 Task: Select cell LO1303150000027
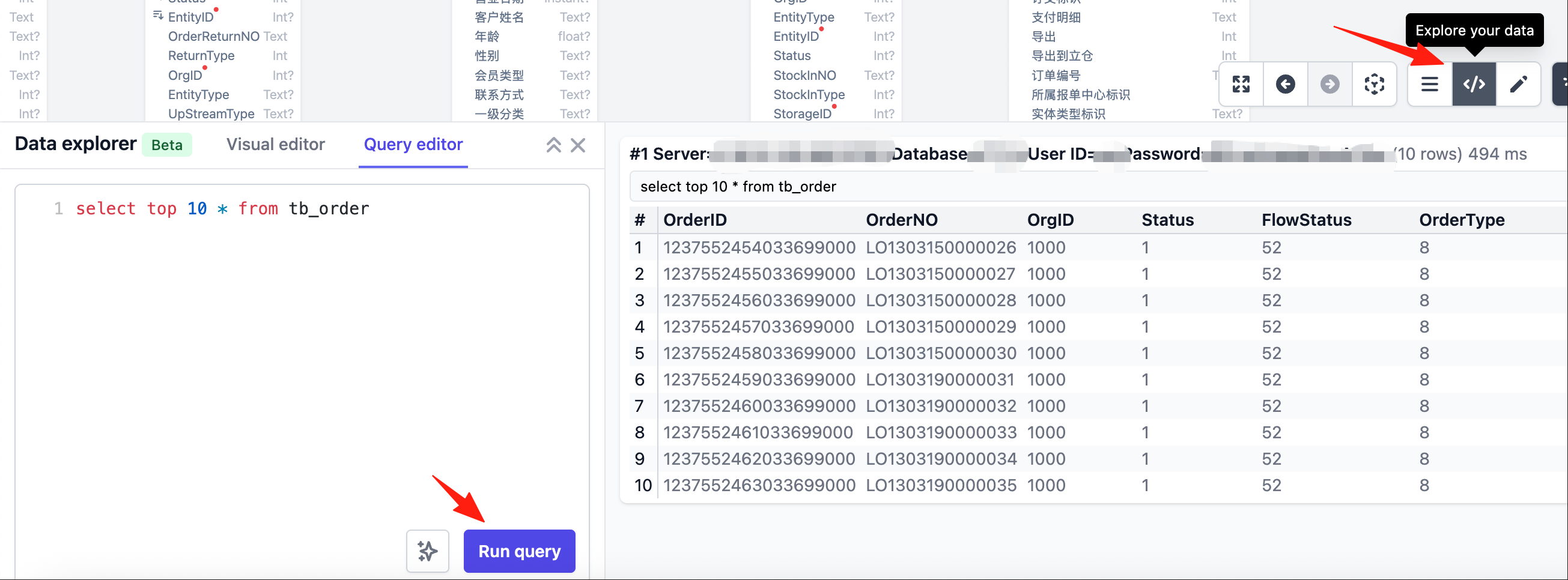(940, 274)
